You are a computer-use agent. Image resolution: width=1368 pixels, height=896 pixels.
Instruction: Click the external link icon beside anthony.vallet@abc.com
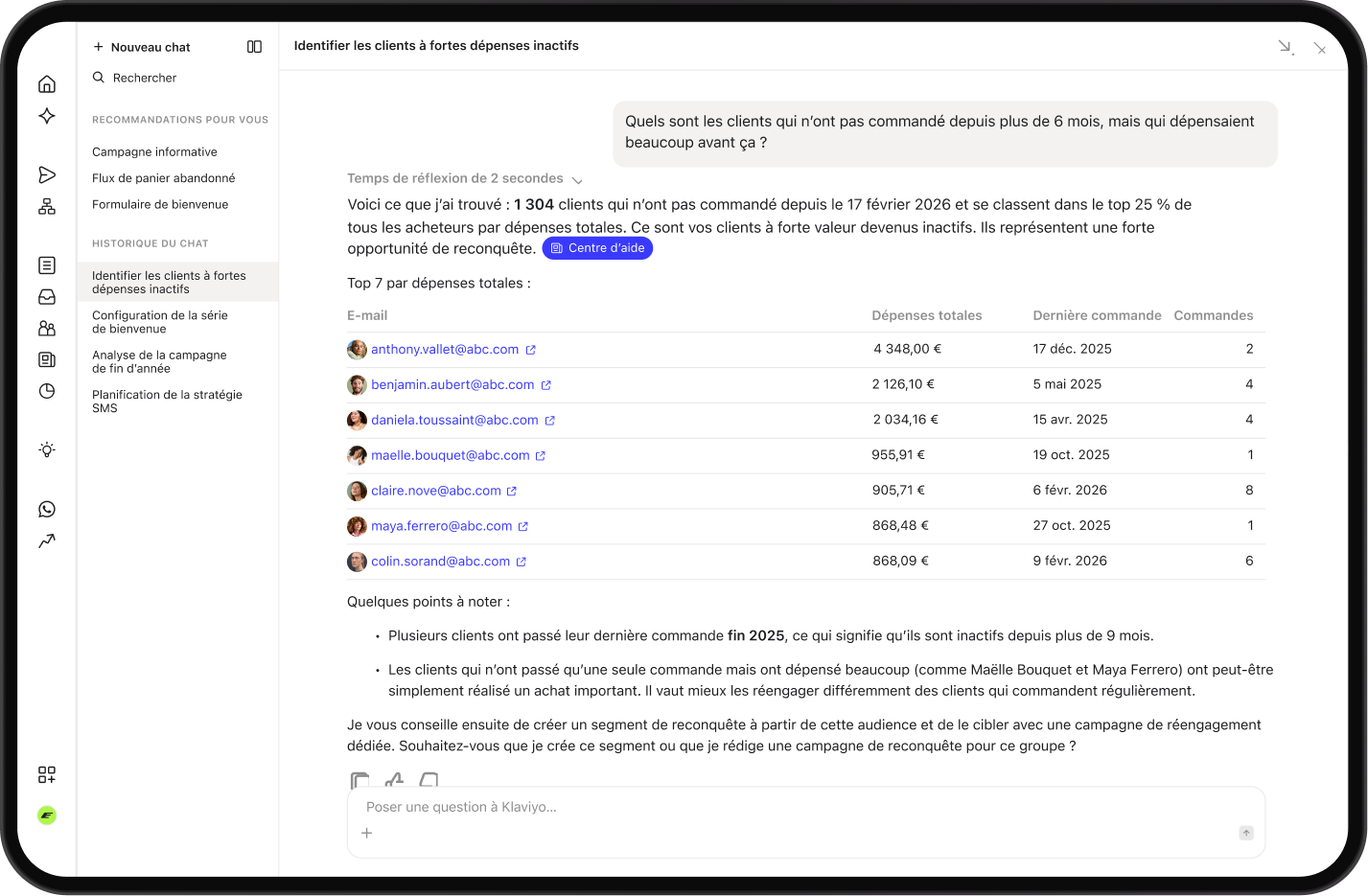click(531, 350)
